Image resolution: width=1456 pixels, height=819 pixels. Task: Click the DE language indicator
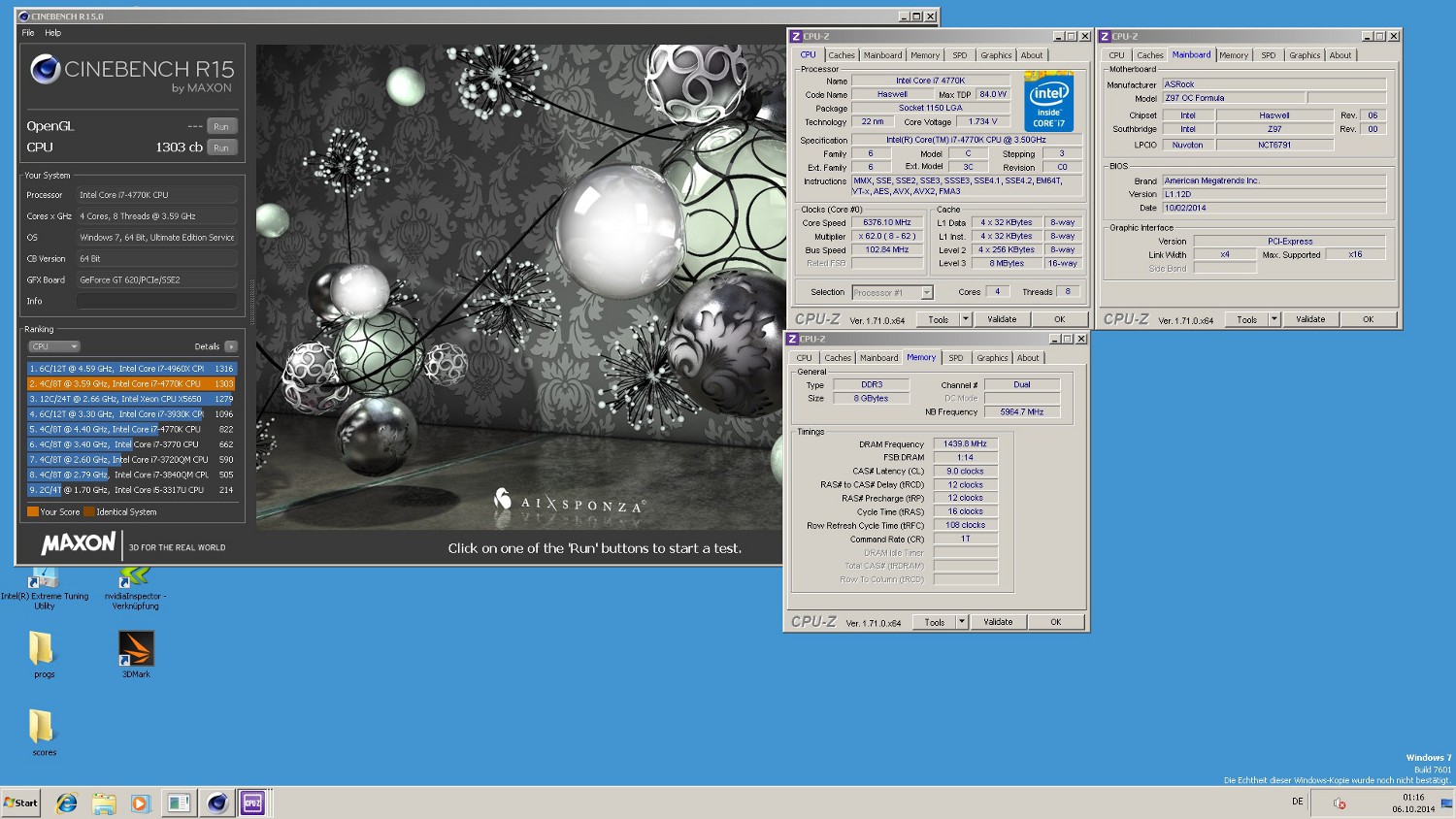coord(1297,802)
